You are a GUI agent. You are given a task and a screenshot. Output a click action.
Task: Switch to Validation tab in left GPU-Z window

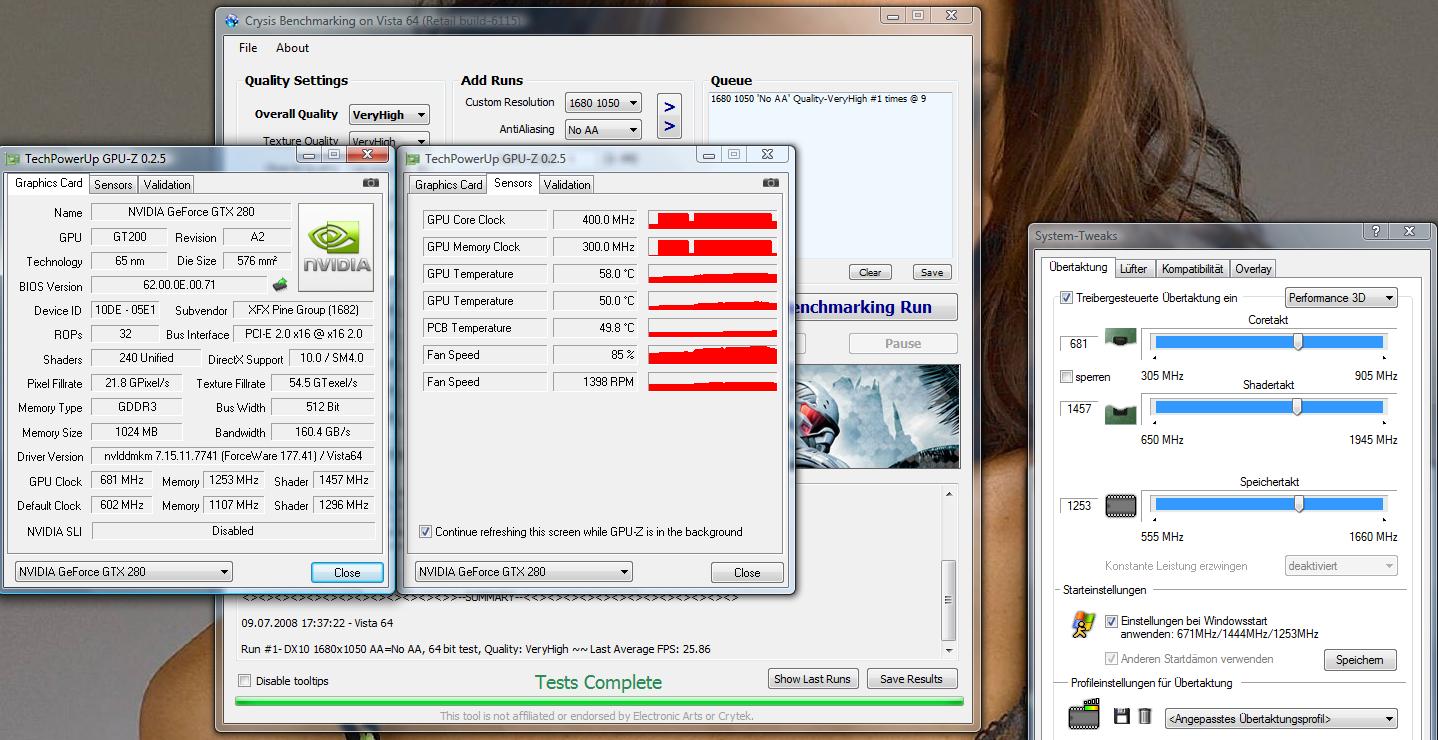(166, 184)
